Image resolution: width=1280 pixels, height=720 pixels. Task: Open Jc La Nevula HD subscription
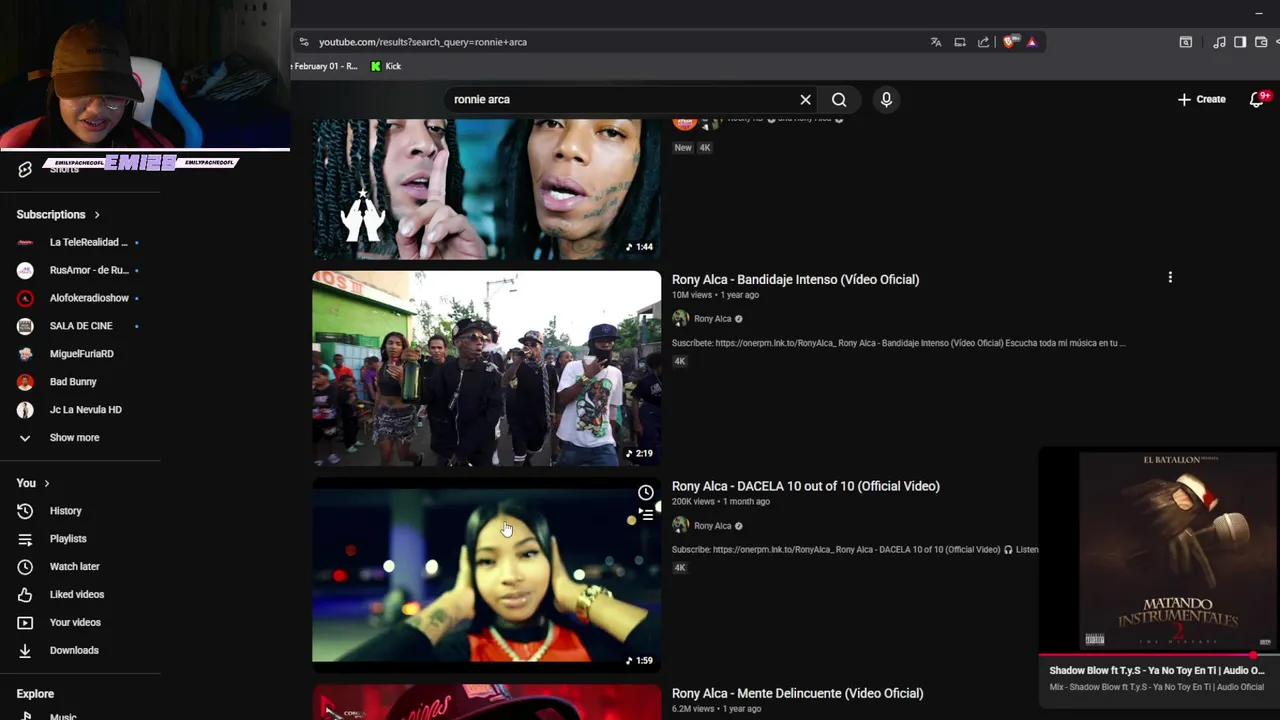[x=80, y=410]
